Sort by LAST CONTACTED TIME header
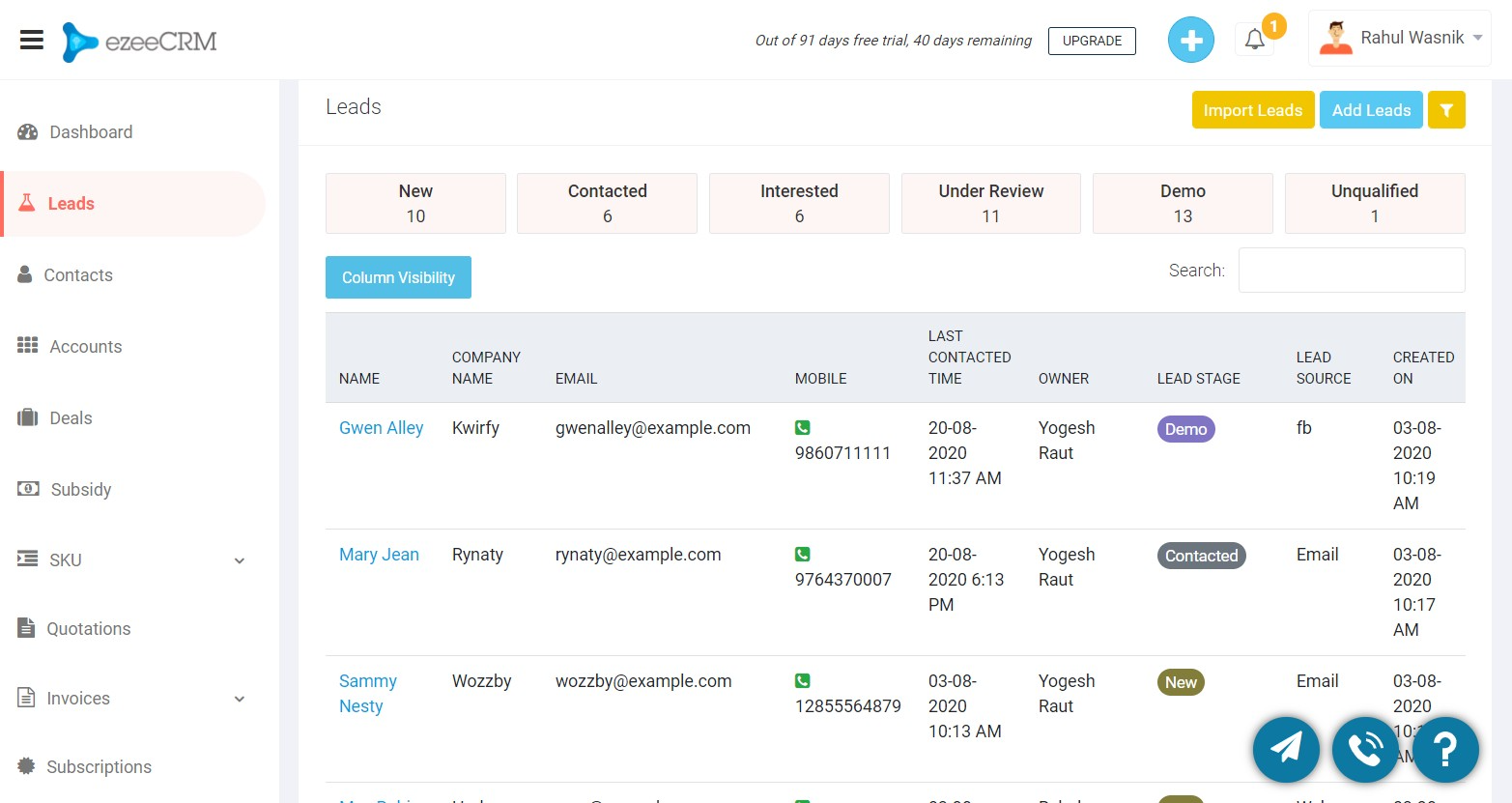 point(969,358)
